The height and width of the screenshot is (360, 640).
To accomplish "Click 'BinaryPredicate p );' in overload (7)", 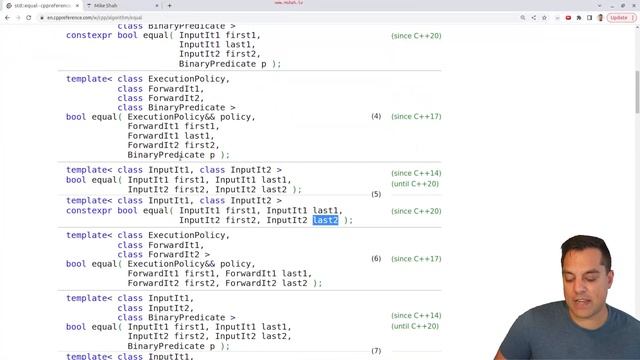I will point(178,346).
